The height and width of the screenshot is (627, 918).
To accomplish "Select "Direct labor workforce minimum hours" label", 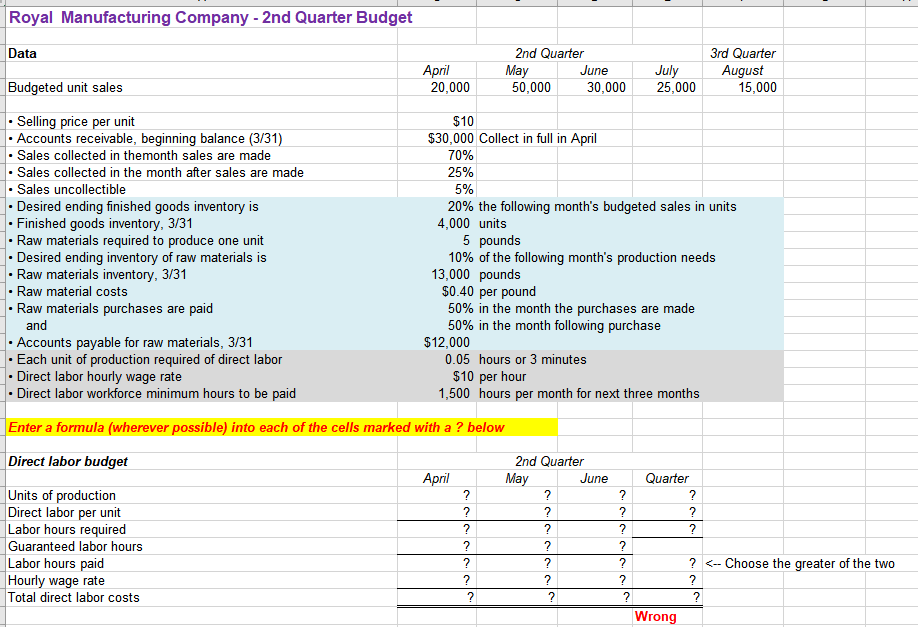I will coord(152,393).
